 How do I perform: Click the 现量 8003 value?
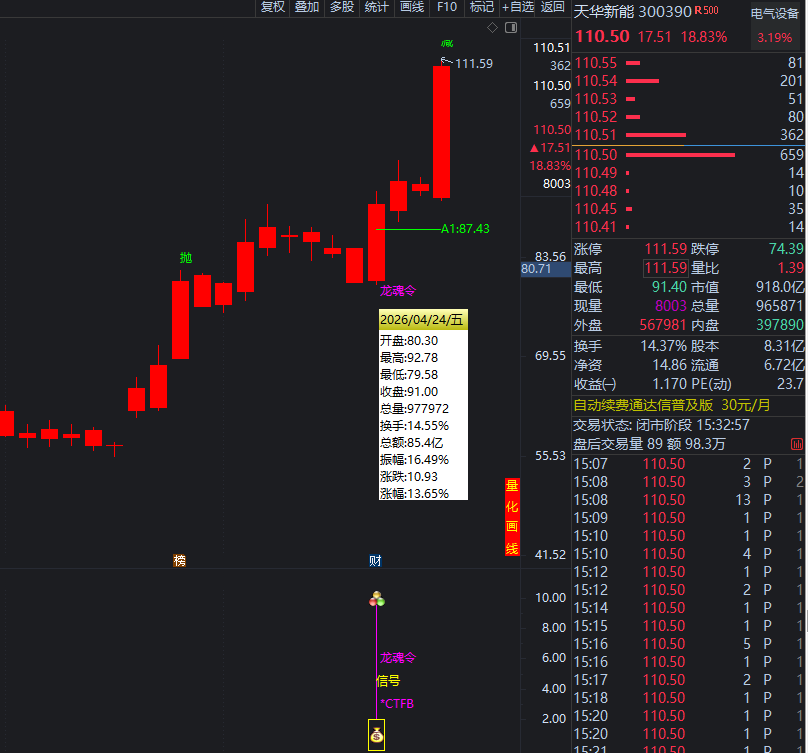[x=671, y=306]
